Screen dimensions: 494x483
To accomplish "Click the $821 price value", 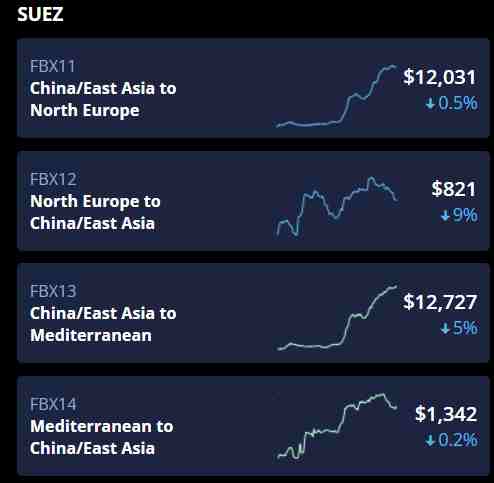I will pyautogui.click(x=454, y=189).
